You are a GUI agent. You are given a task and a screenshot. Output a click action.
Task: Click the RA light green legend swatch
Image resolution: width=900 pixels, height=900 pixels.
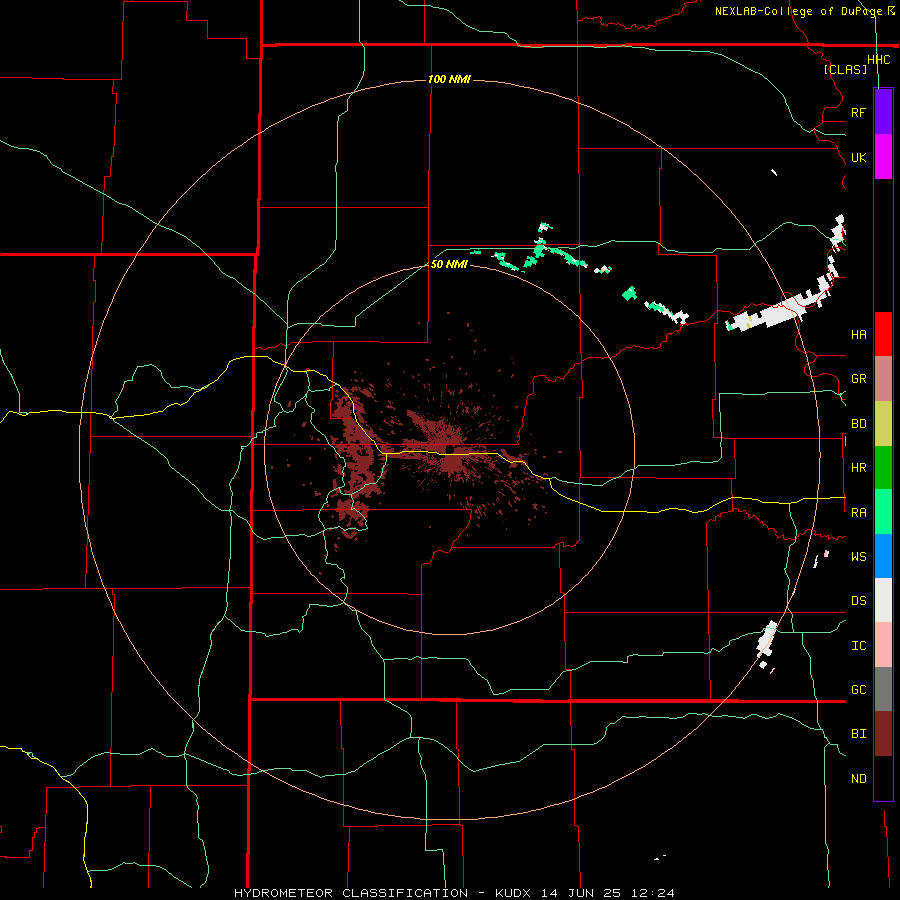(883, 512)
